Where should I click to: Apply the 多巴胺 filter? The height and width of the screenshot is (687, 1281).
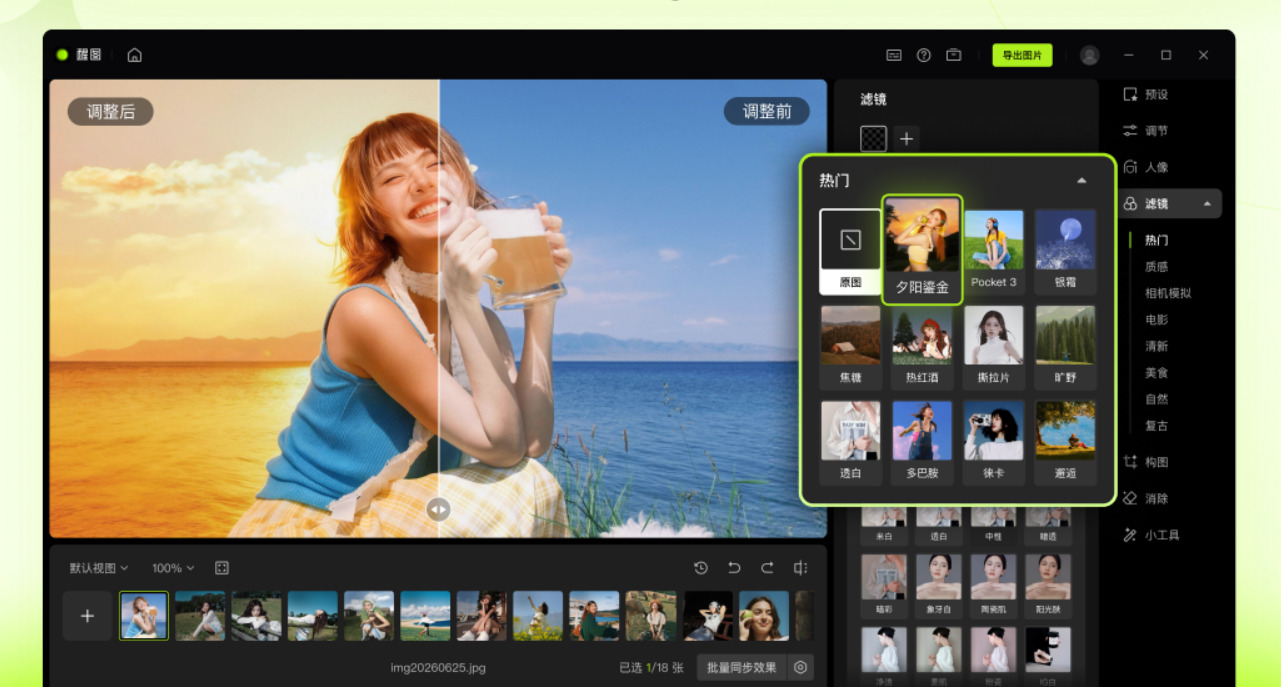pos(922,442)
